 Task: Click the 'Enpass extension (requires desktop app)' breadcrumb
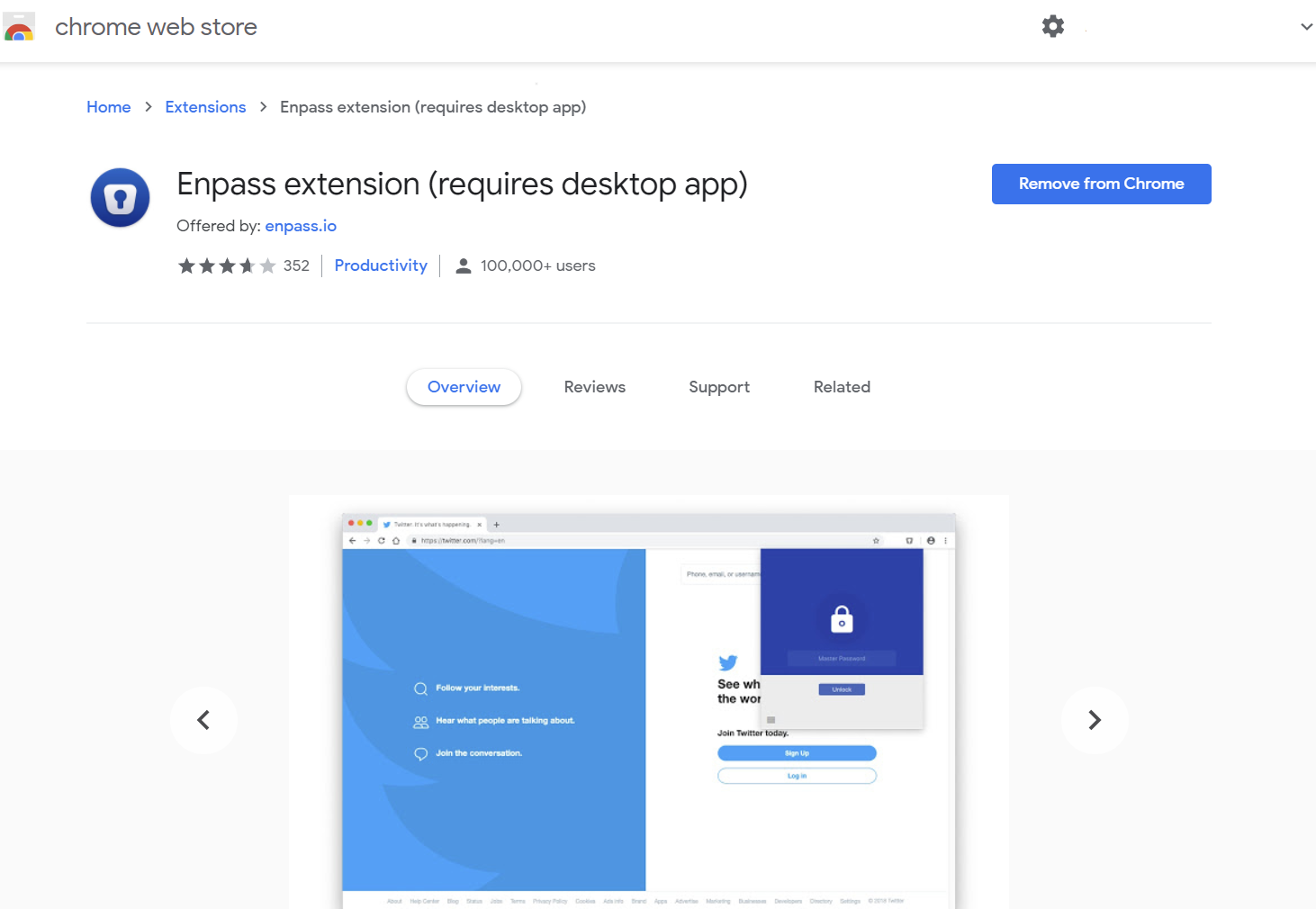click(x=433, y=107)
